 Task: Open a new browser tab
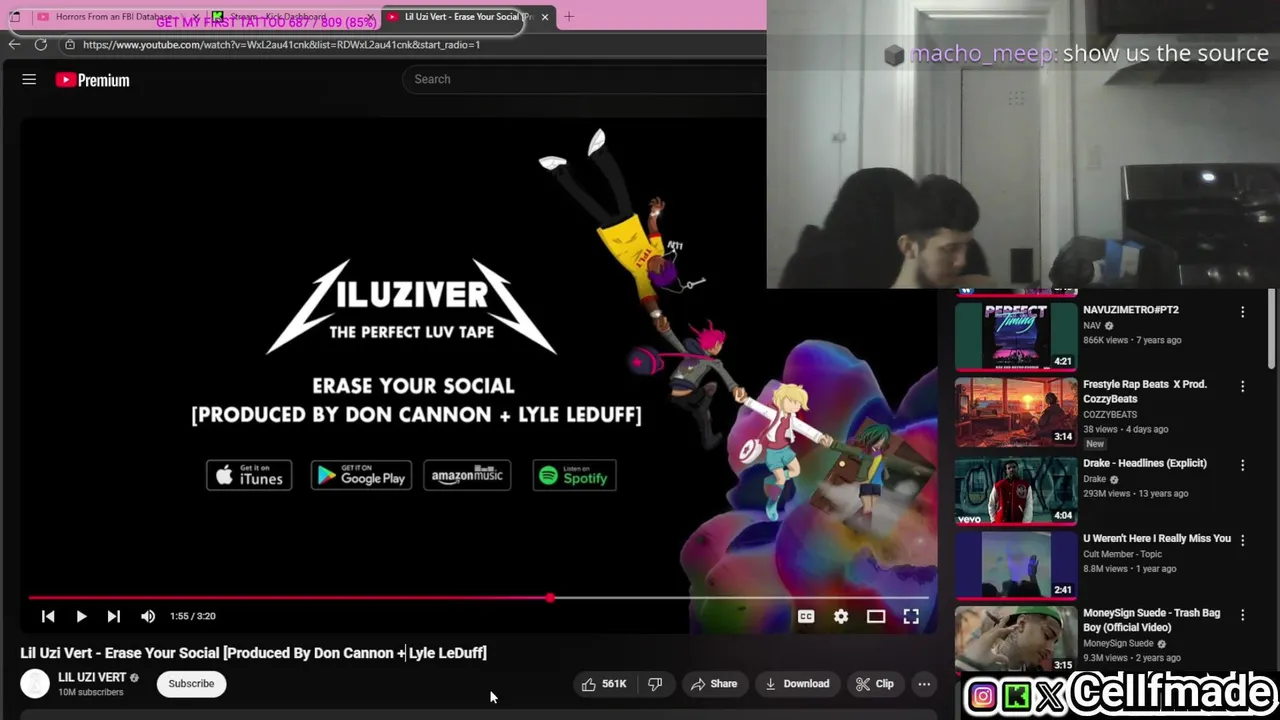(x=568, y=17)
